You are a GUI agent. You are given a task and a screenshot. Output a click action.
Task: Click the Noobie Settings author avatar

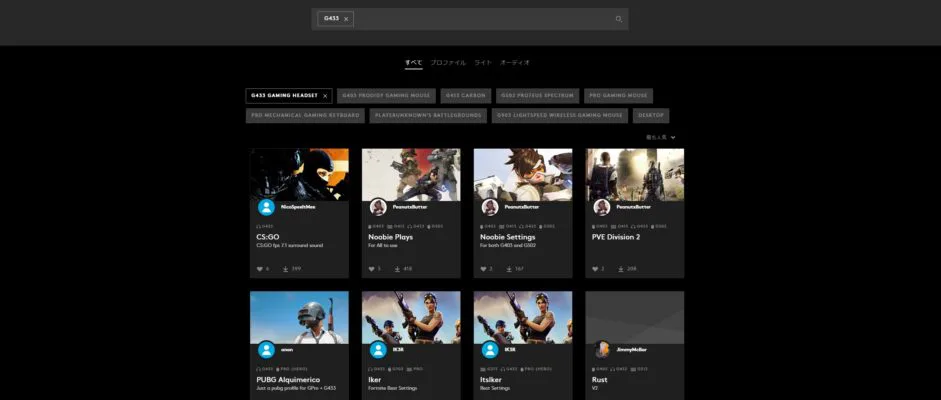click(490, 207)
